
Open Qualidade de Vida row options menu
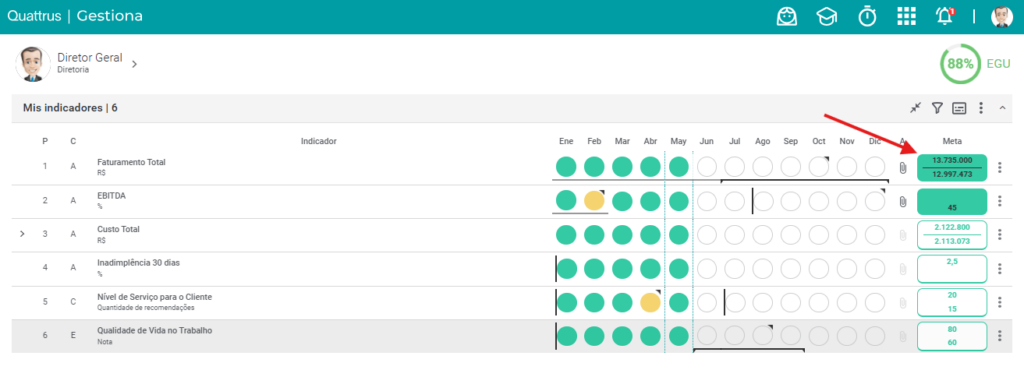[x=999, y=336]
